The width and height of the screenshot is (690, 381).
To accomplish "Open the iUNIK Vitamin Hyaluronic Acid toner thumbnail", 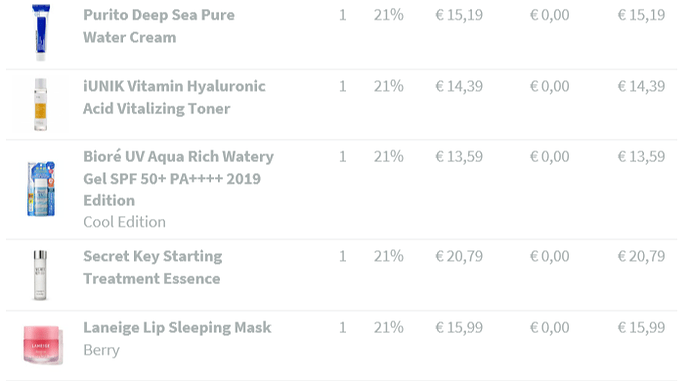I will click(x=40, y=104).
